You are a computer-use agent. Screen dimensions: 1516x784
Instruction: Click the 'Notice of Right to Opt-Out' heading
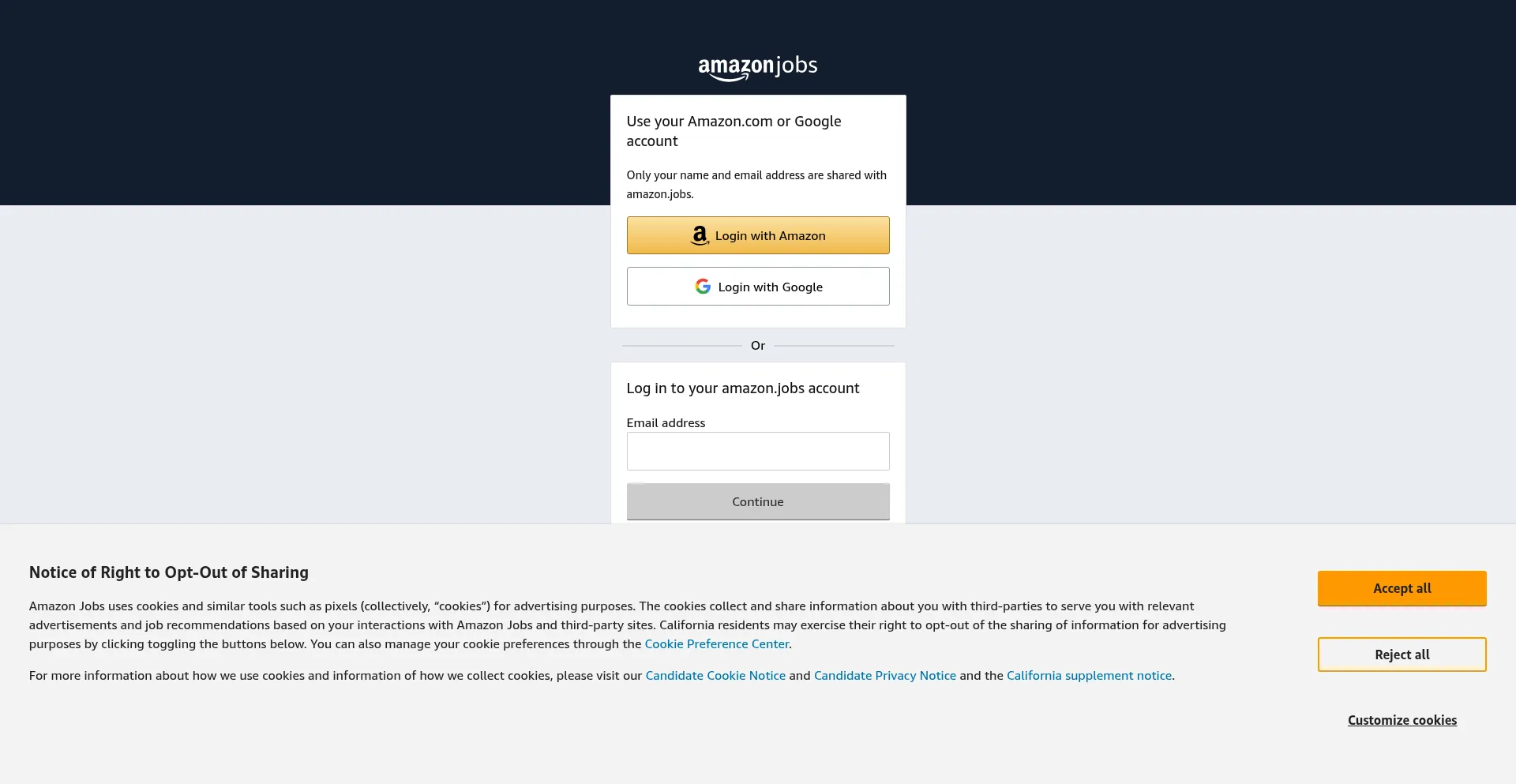tap(169, 572)
